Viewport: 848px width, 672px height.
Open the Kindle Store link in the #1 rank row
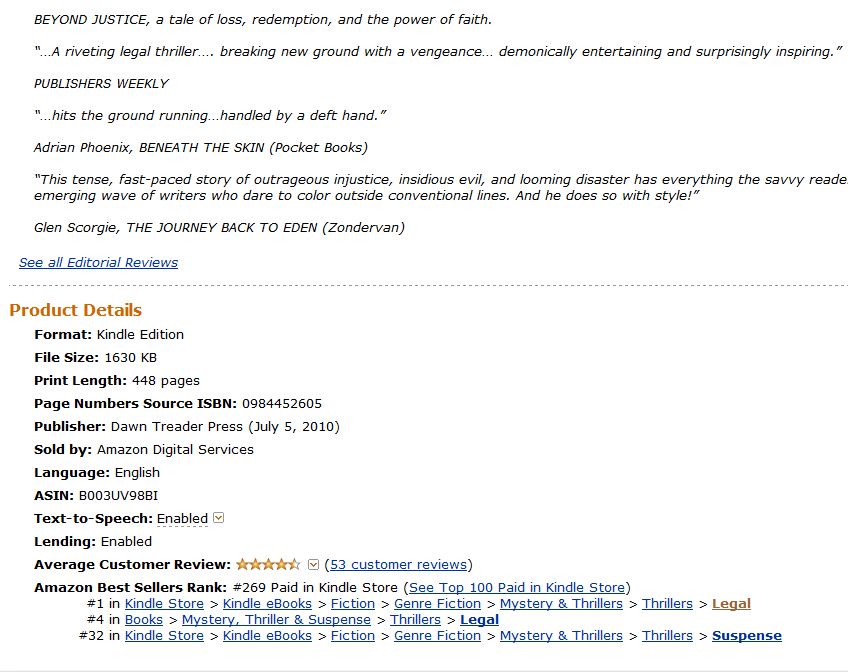pyautogui.click(x=164, y=604)
